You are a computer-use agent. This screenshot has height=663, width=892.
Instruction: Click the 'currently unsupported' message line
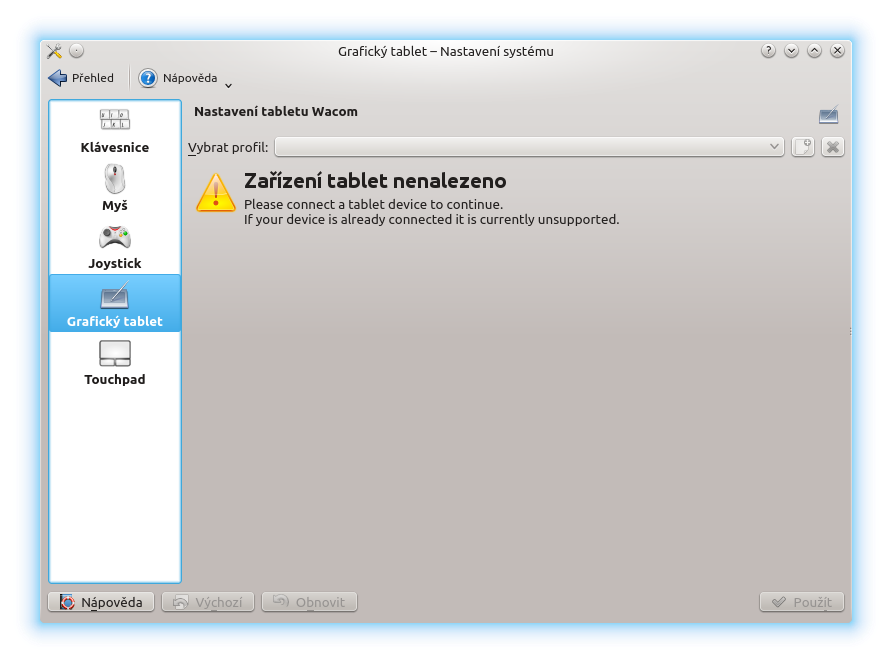pos(431,220)
